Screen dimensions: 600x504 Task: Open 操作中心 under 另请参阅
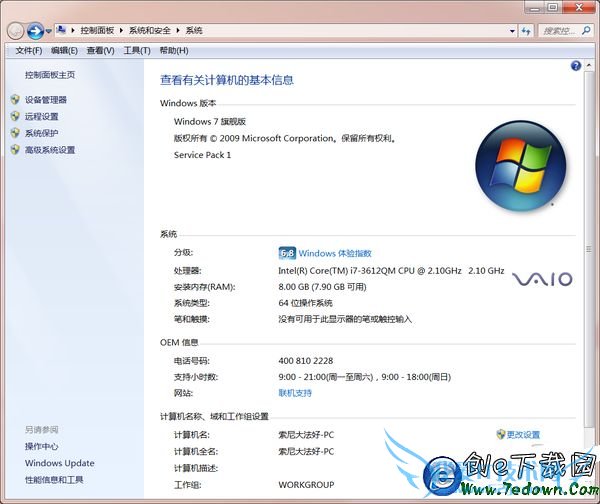(41, 446)
